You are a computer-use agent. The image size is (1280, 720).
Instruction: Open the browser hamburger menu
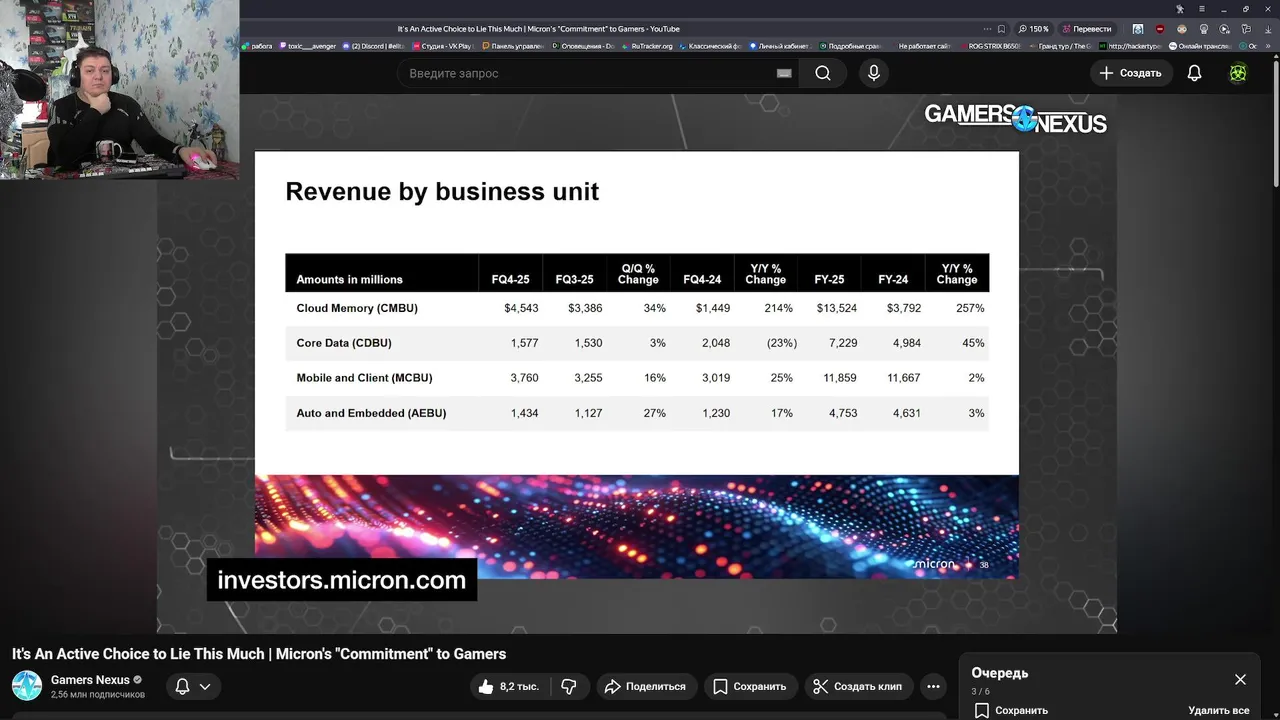click(1202, 9)
